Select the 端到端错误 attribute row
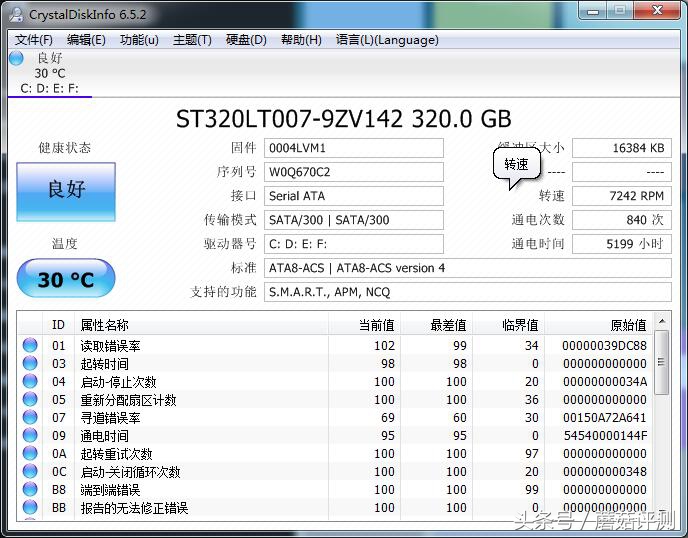 [336, 489]
